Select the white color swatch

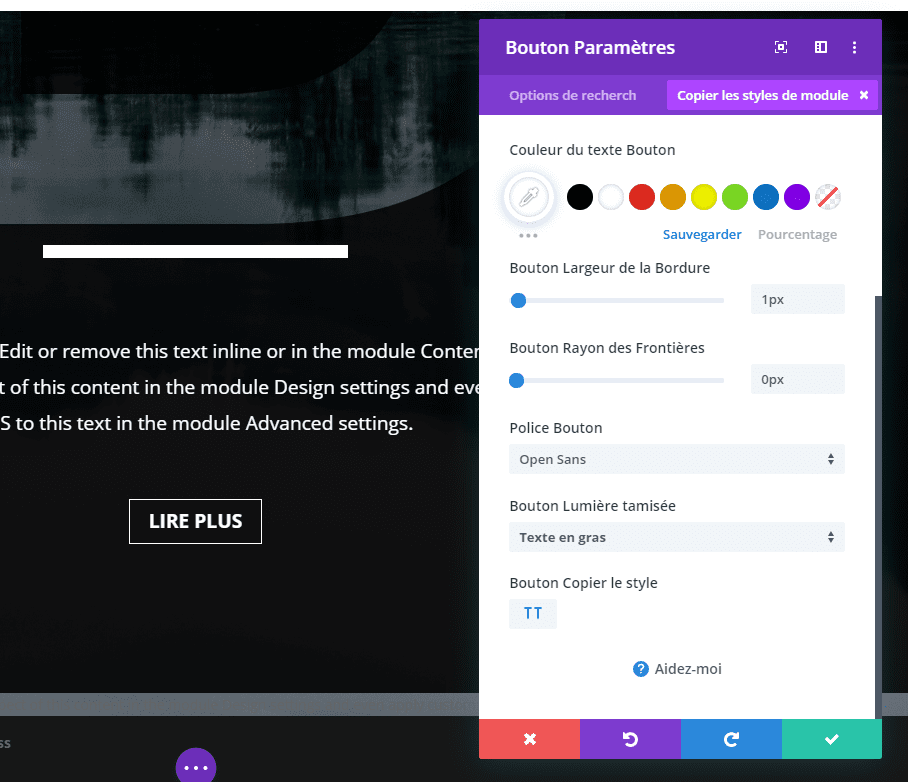pyautogui.click(x=611, y=197)
